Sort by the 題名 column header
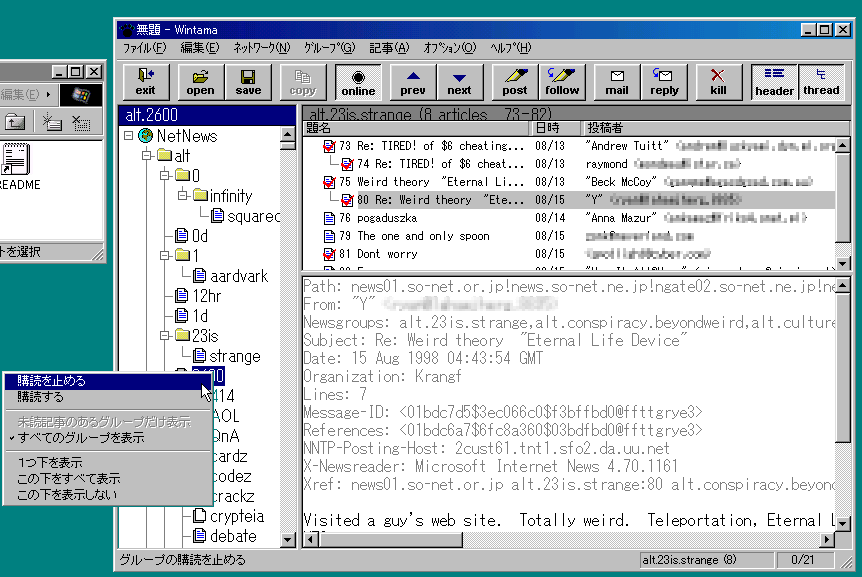The image size is (862, 577). [417, 128]
